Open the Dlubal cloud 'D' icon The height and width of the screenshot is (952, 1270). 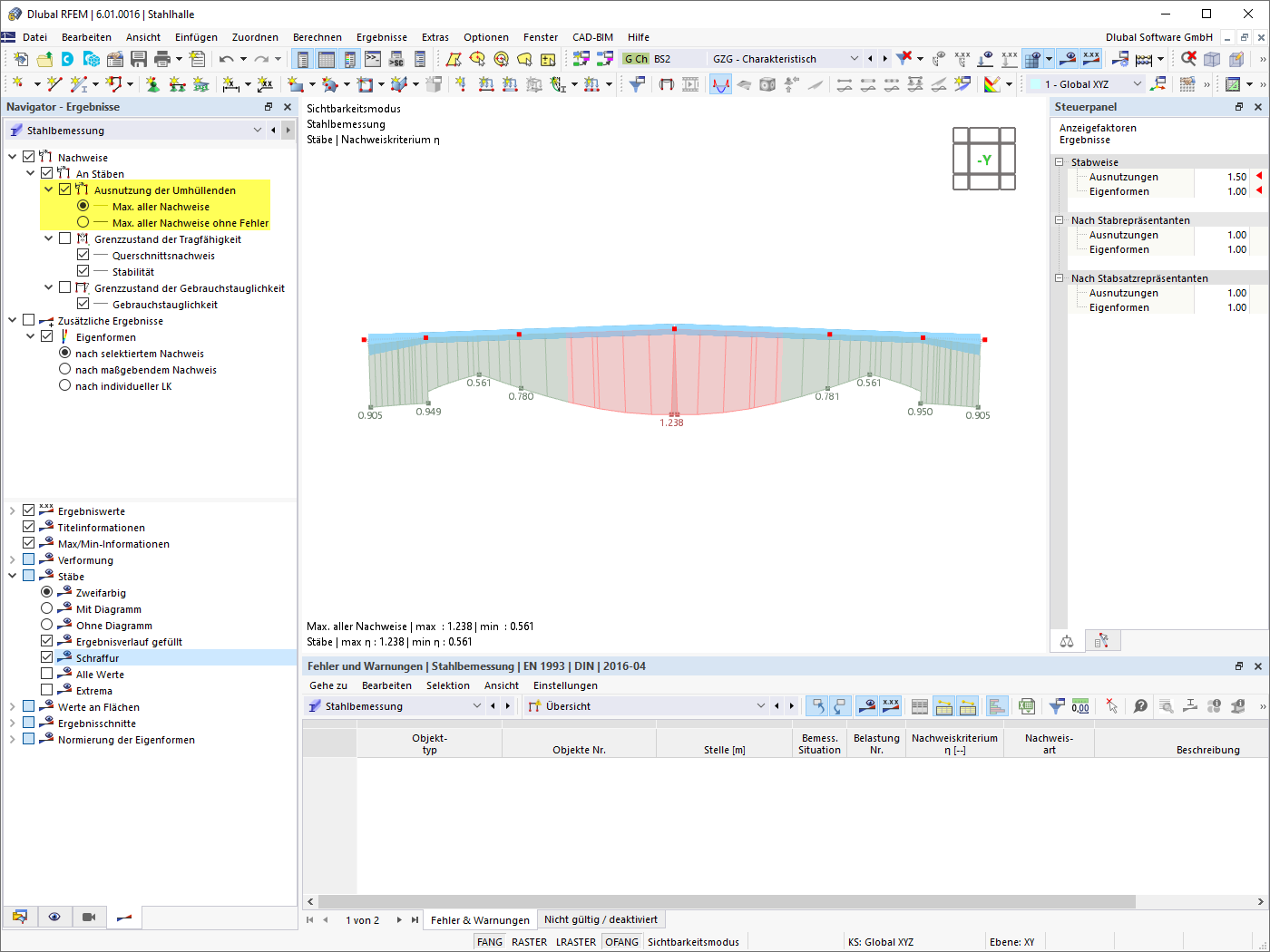click(x=68, y=59)
